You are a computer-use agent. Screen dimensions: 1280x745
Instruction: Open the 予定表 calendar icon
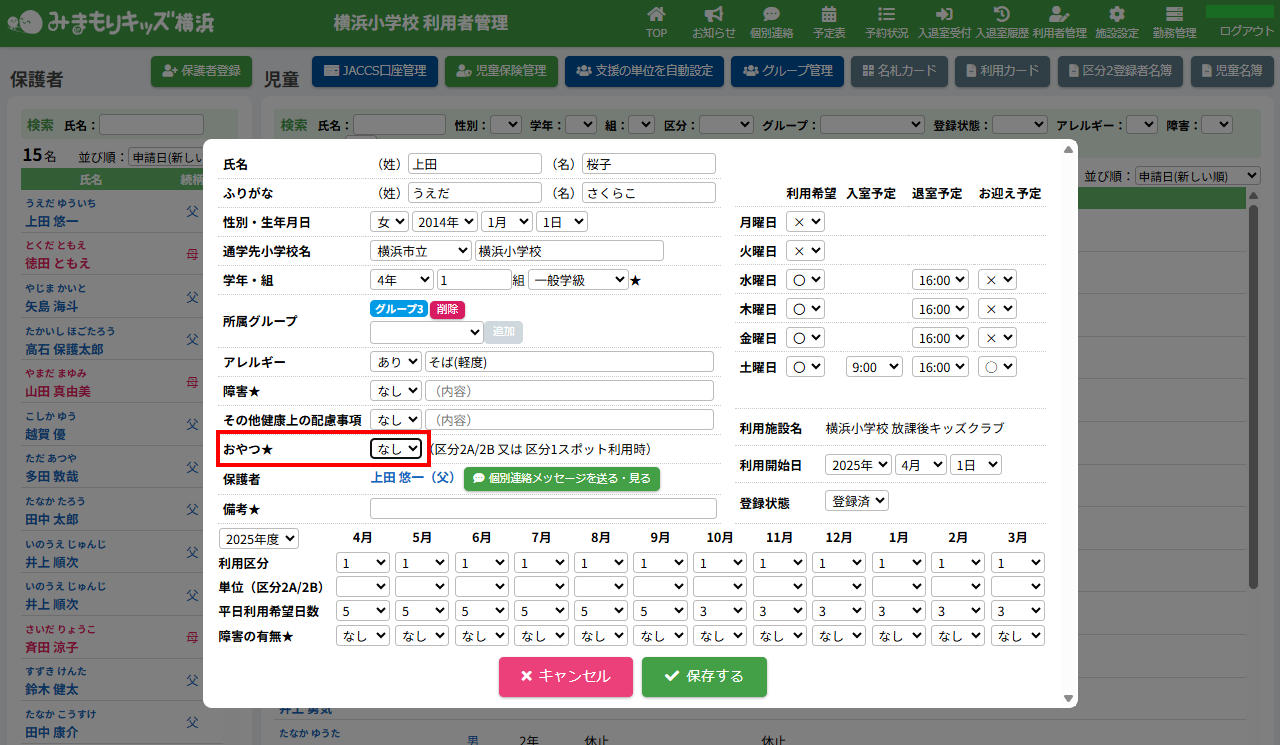click(829, 22)
